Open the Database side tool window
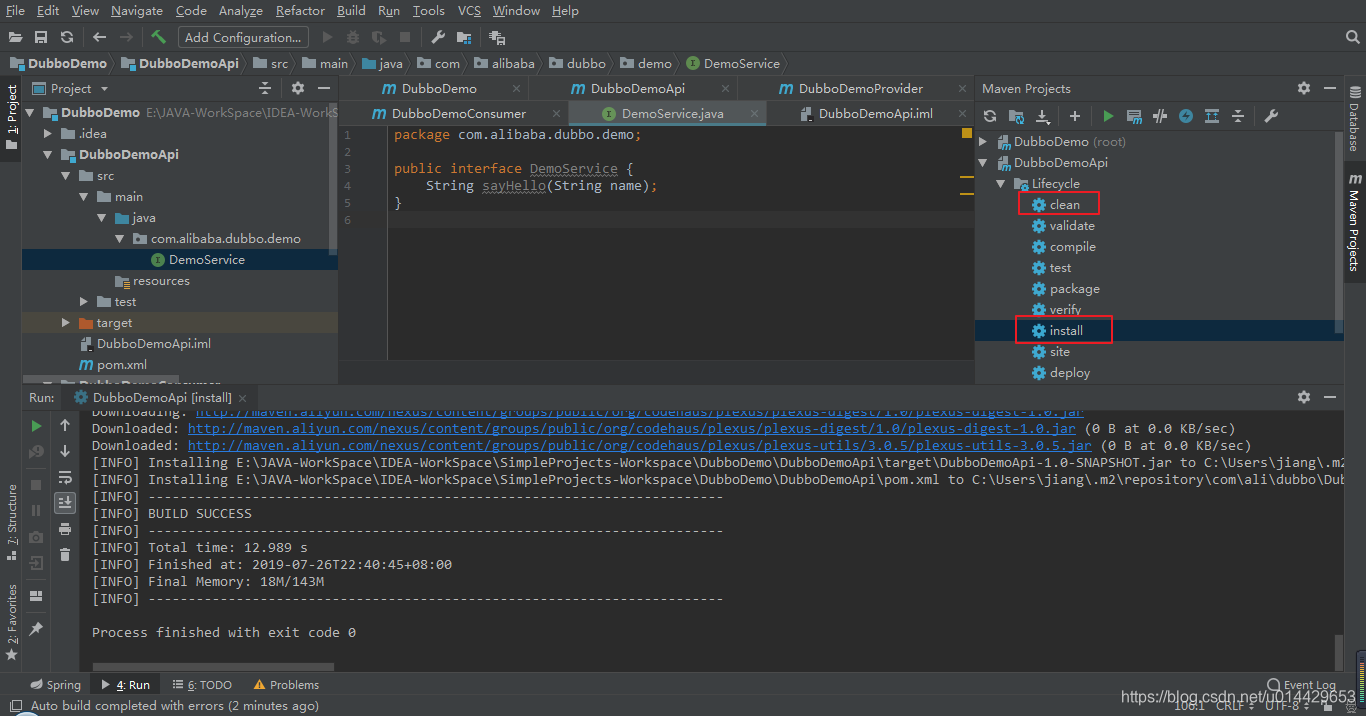 click(x=1354, y=120)
